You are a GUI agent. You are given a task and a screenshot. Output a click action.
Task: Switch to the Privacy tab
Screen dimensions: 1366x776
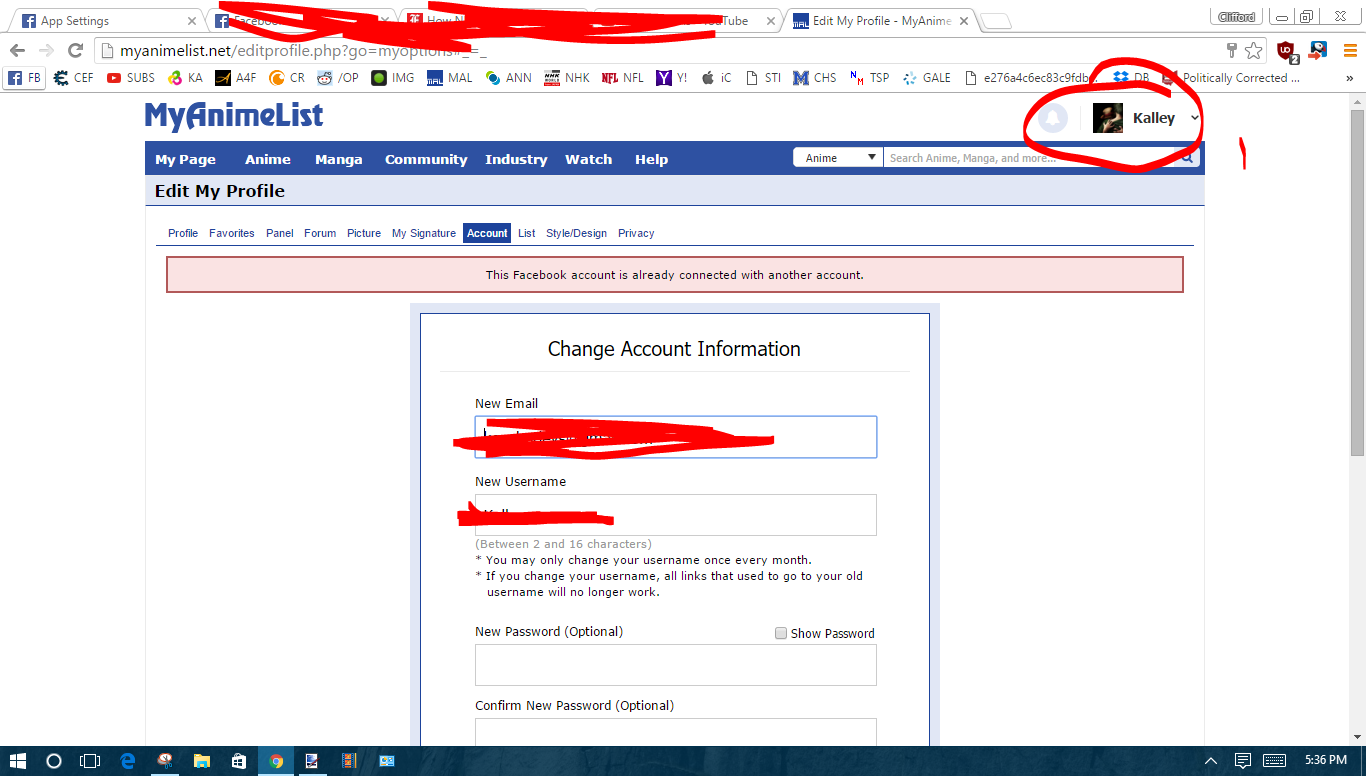point(636,233)
